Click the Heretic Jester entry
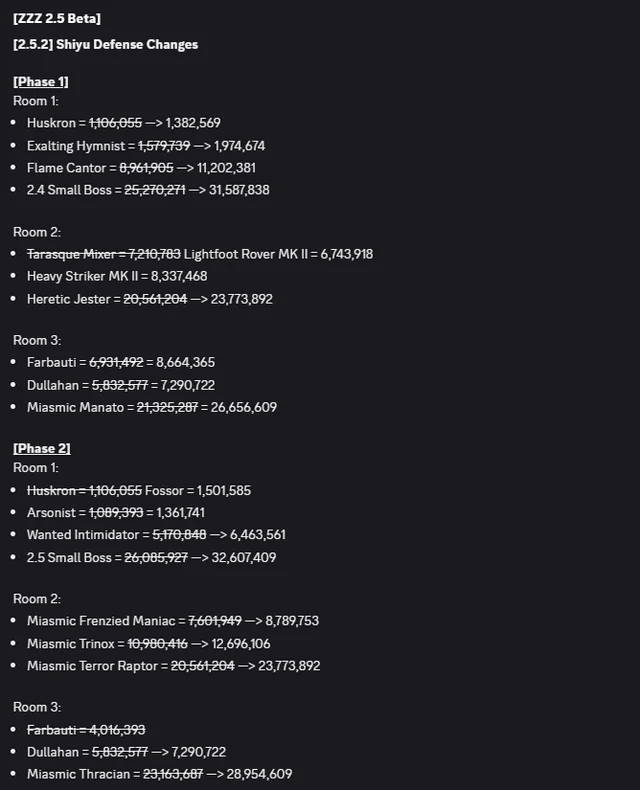This screenshot has width=640, height=790. (150, 298)
